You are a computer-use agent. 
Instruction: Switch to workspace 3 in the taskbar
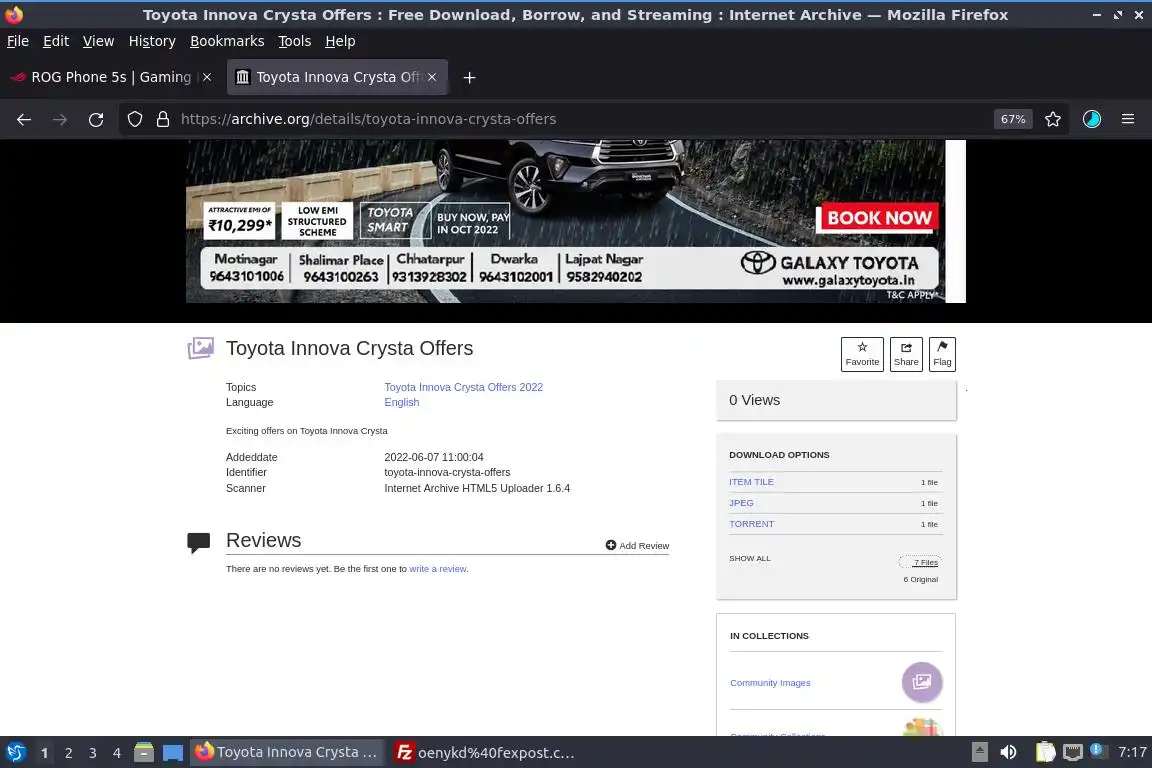click(93, 753)
